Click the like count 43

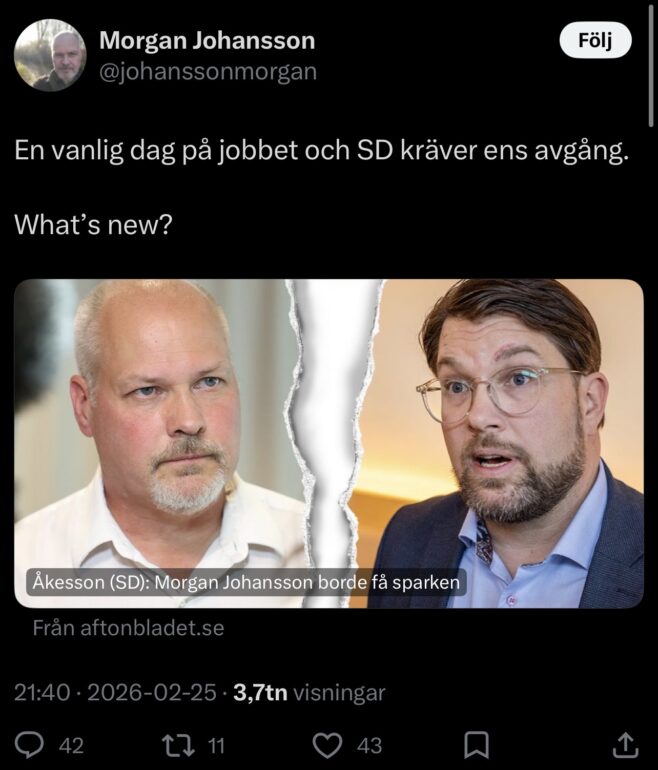pyautogui.click(x=369, y=746)
